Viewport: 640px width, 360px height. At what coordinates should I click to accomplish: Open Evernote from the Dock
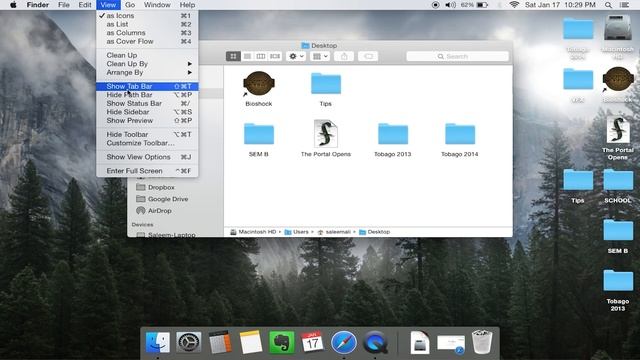click(282, 342)
